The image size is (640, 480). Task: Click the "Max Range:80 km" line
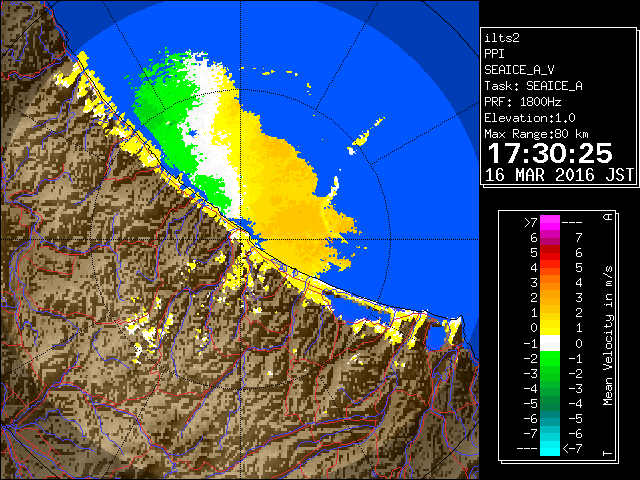tap(536, 134)
